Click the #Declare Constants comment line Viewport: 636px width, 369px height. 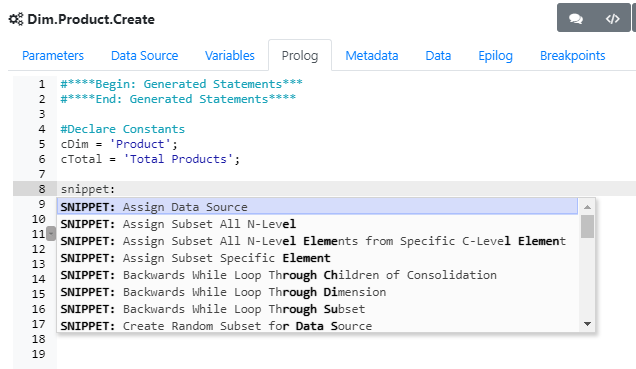click(x=122, y=129)
